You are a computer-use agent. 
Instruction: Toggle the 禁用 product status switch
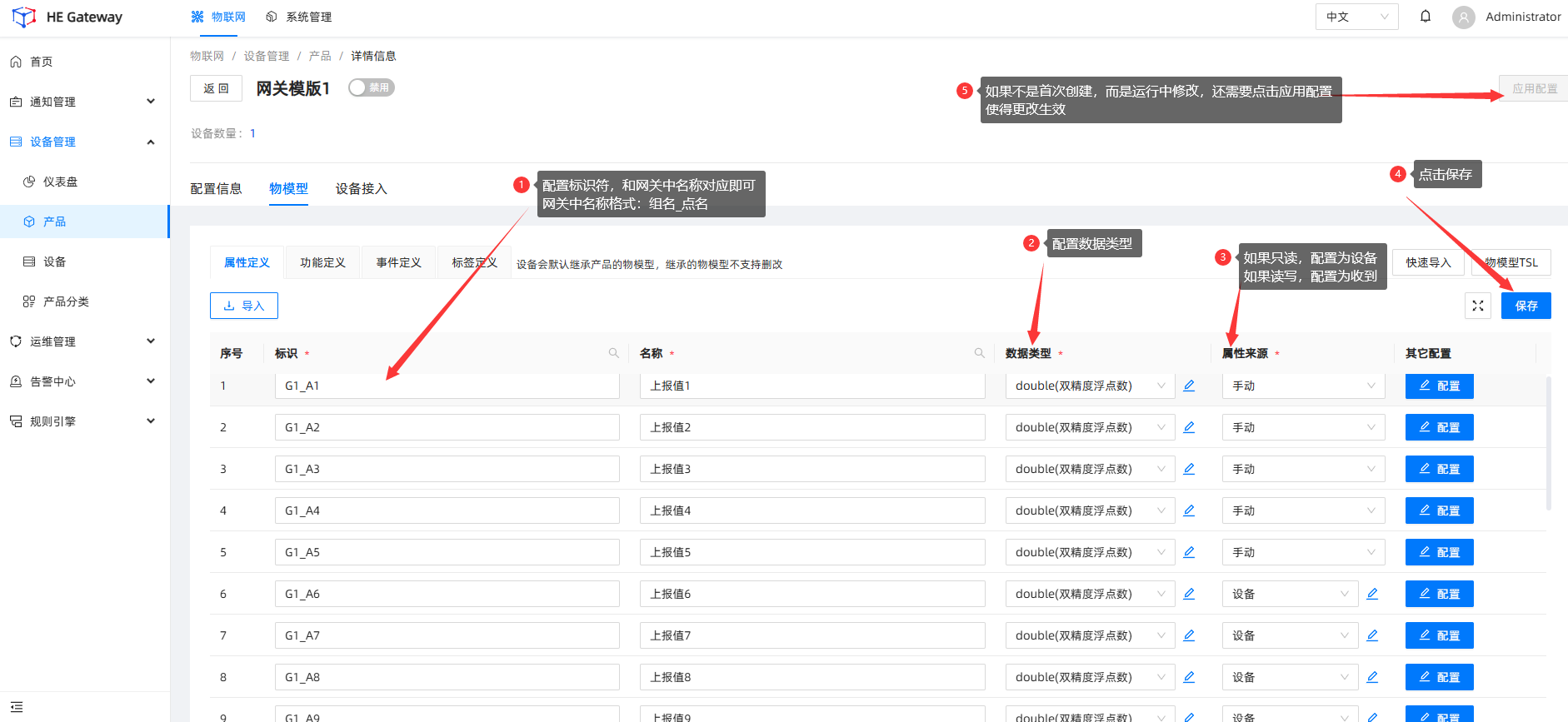372,87
